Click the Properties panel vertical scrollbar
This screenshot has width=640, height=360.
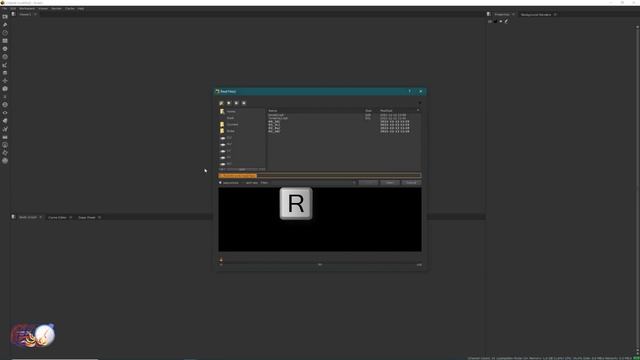[x=638, y=188]
